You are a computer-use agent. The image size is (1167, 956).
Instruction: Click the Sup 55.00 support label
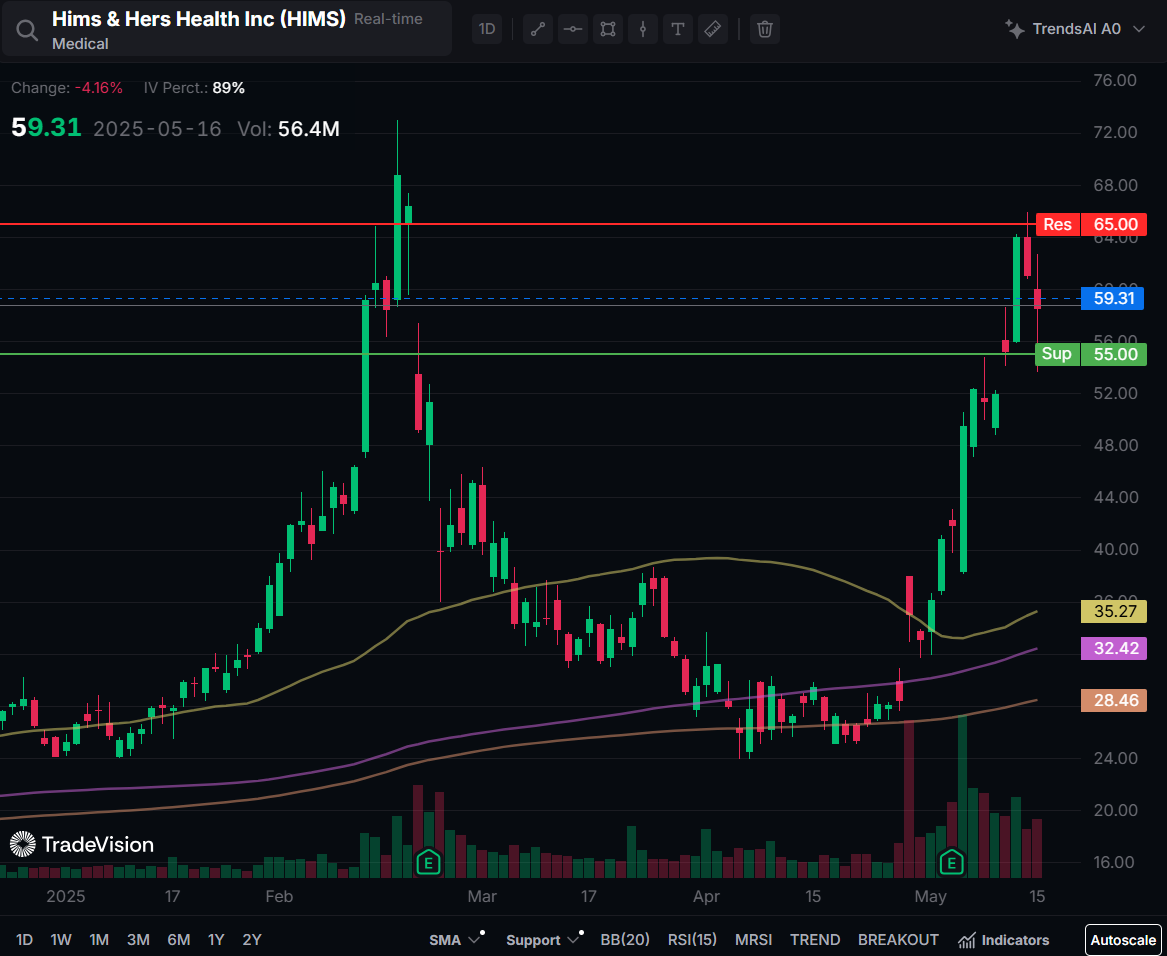(x=1091, y=354)
